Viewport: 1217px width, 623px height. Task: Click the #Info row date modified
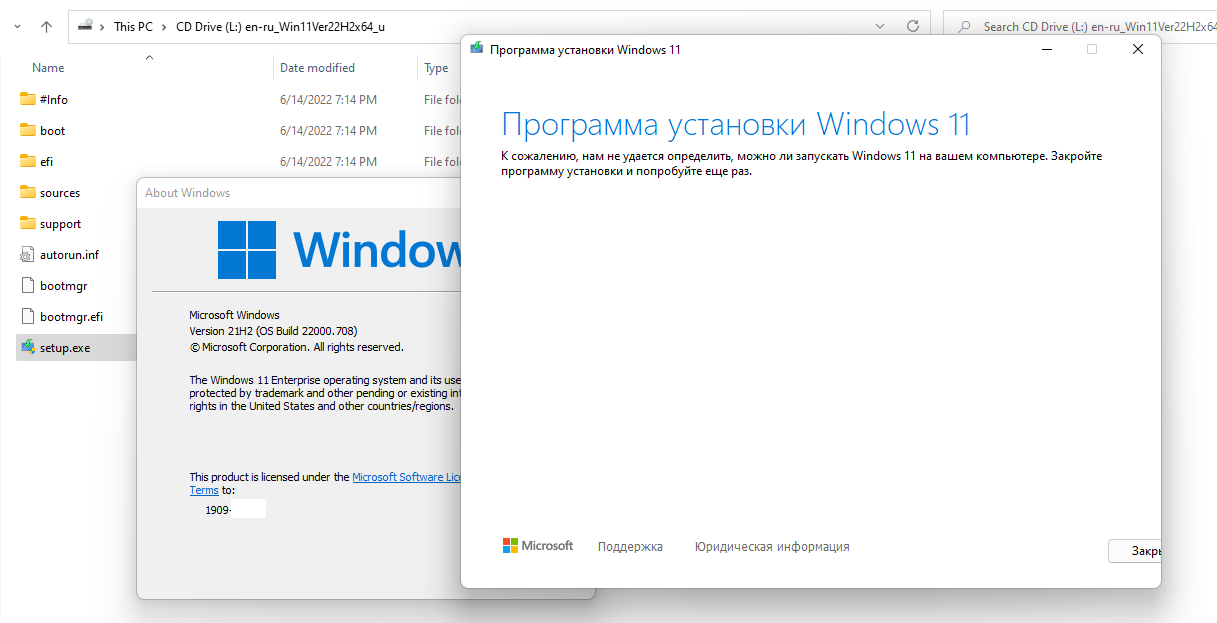pyautogui.click(x=328, y=100)
